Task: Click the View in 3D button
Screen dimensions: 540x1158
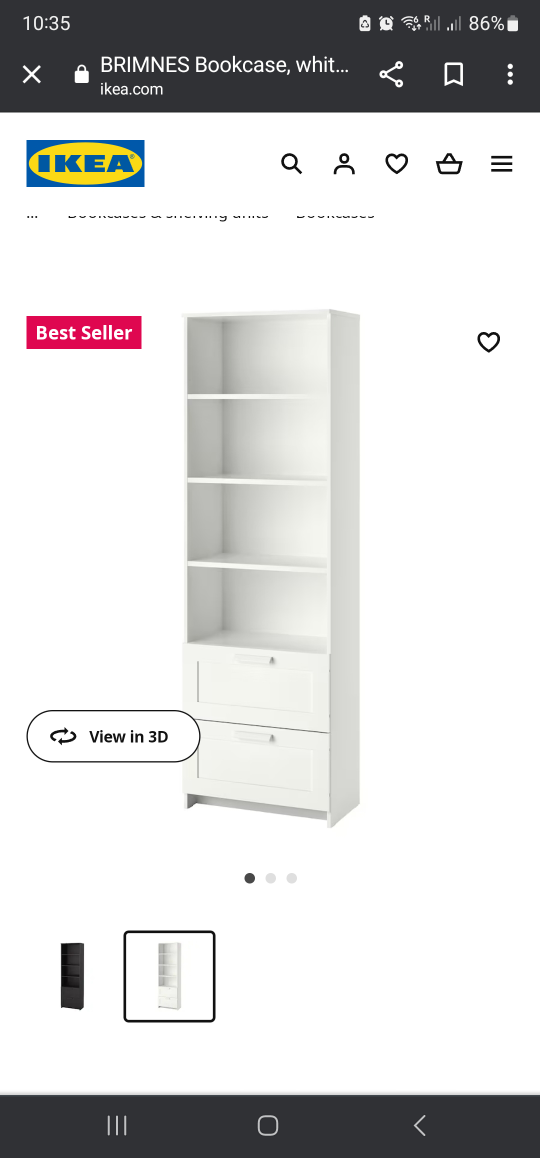Action: [114, 736]
